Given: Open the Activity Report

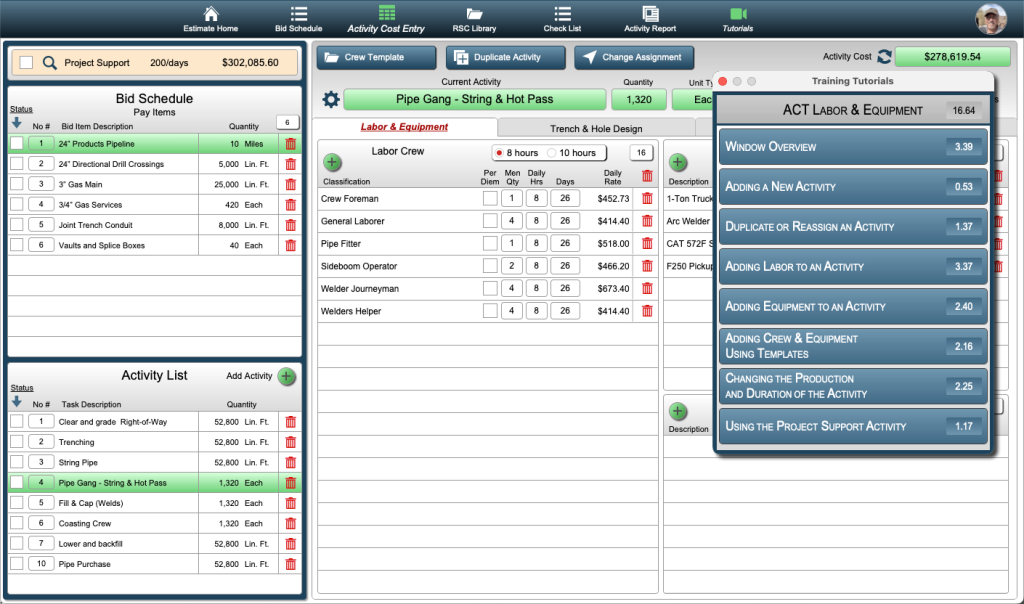Looking at the screenshot, I should point(650,20).
